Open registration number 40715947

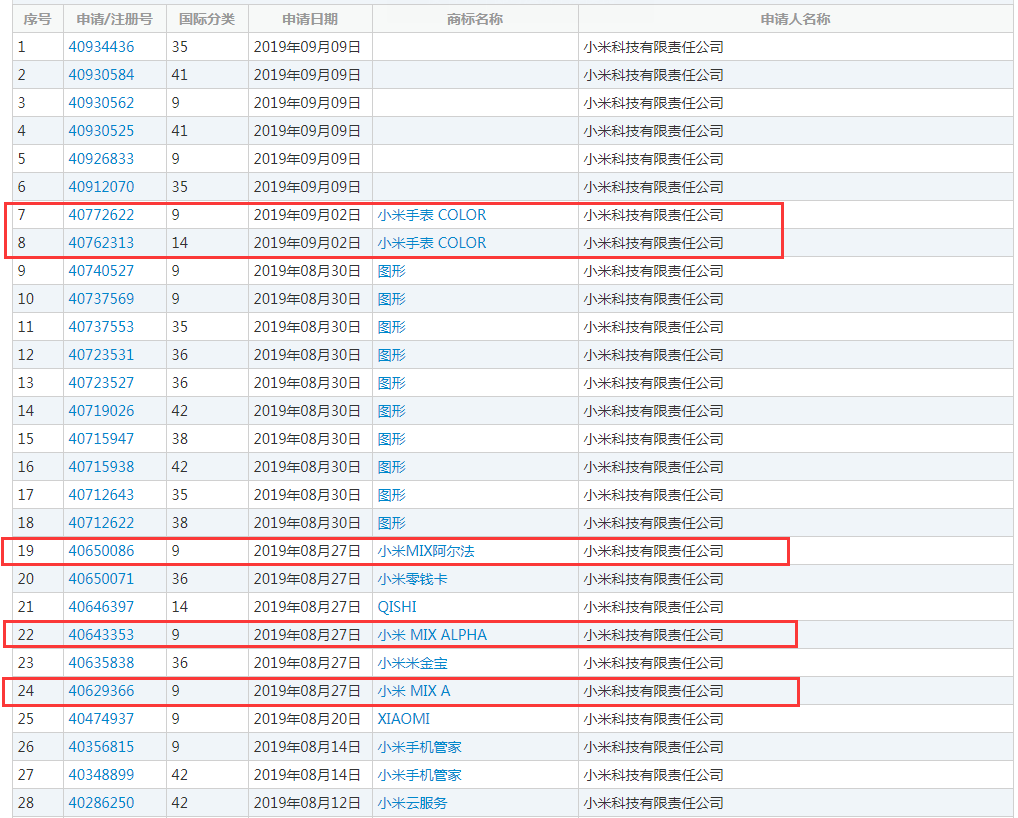[101, 439]
